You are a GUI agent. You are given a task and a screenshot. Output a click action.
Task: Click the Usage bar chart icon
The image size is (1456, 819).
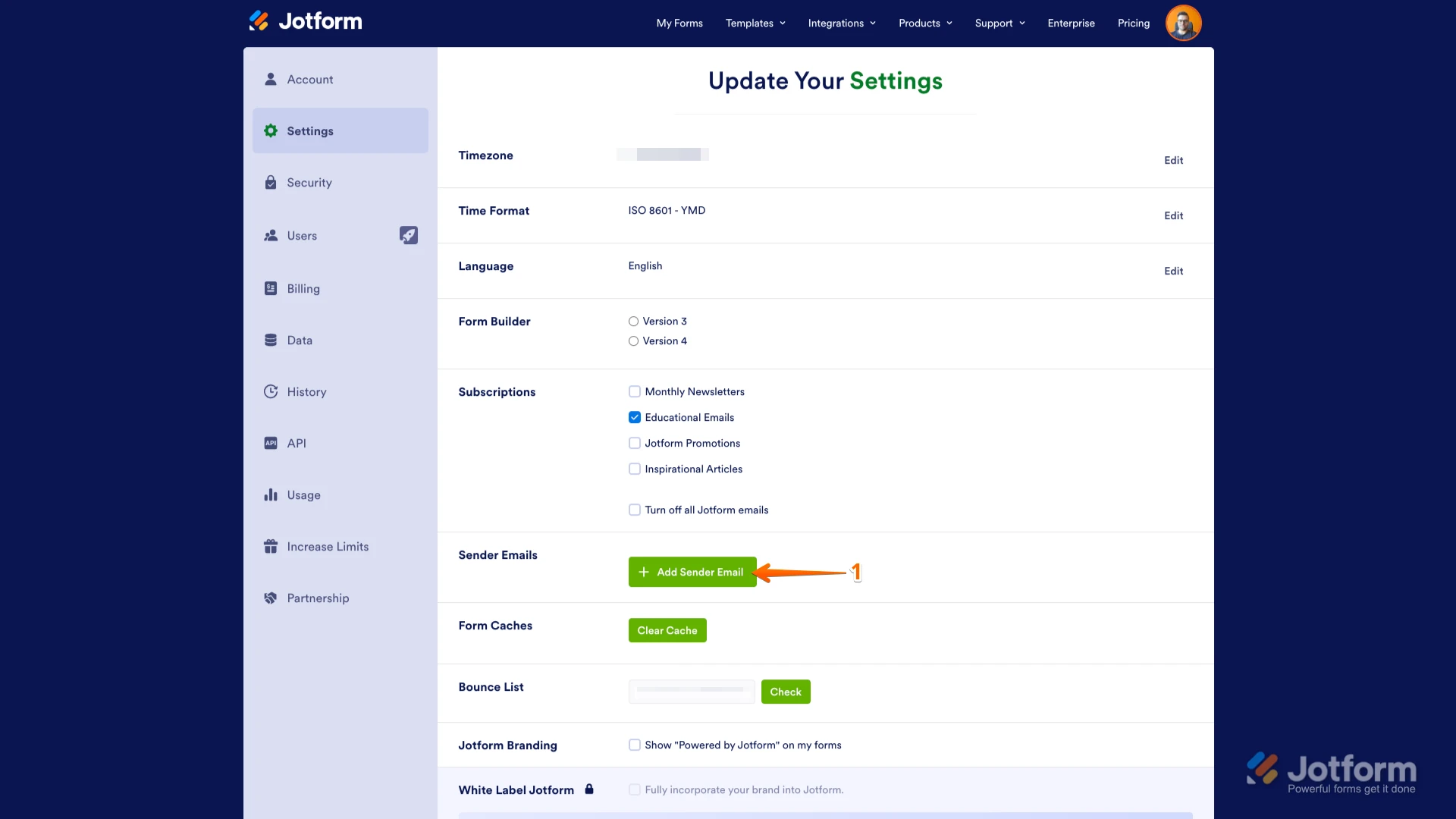(271, 494)
